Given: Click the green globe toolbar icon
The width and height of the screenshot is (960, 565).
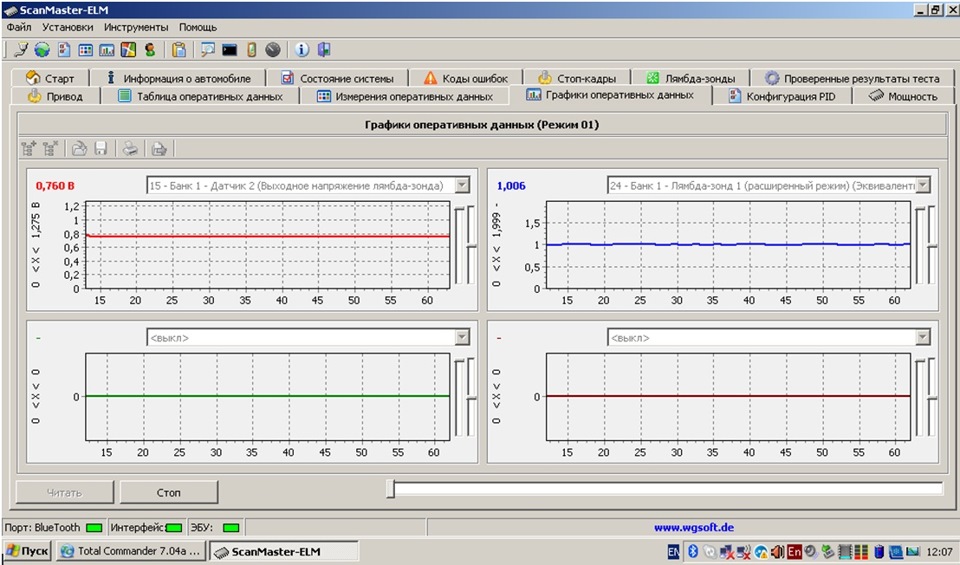Looking at the screenshot, I should click(42, 50).
